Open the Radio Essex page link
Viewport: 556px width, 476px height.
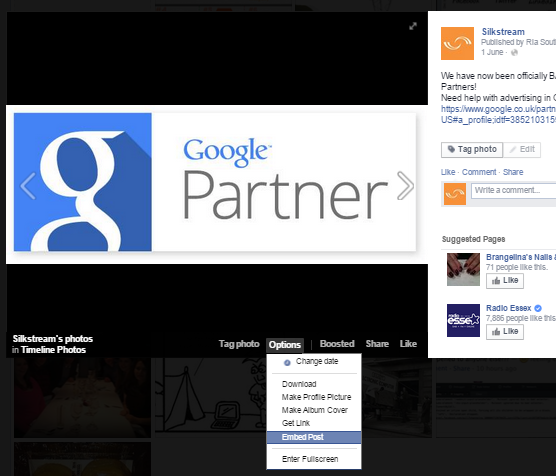508,308
